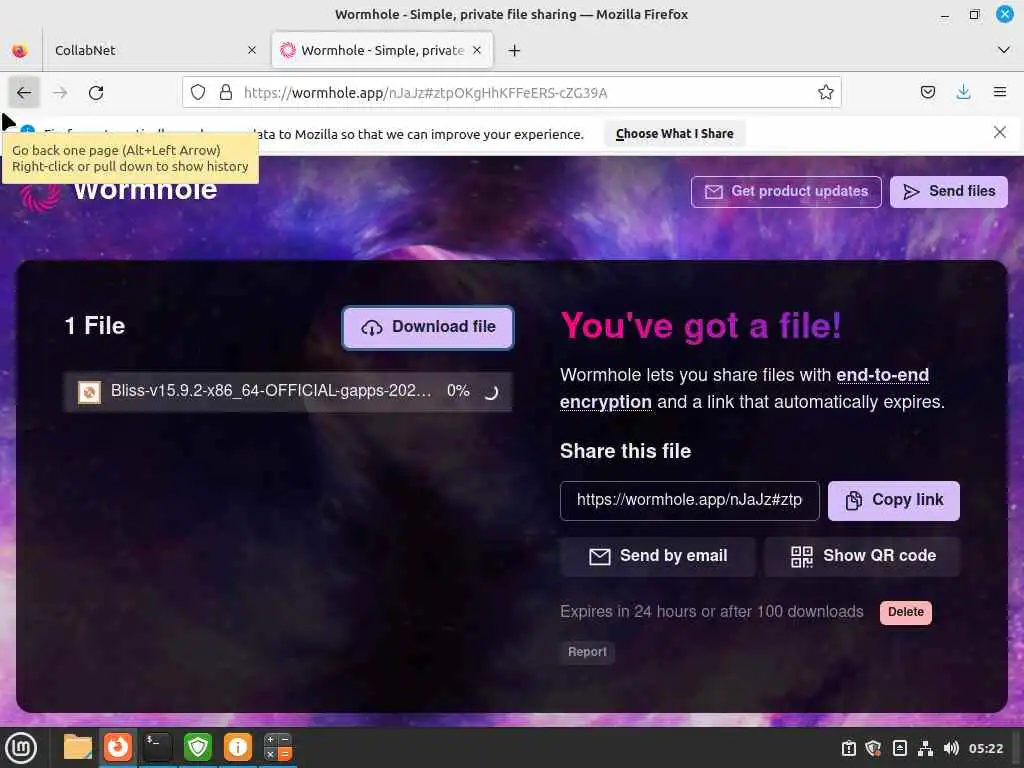Reload the current Wormhole page
The image size is (1024, 768).
coord(96,93)
